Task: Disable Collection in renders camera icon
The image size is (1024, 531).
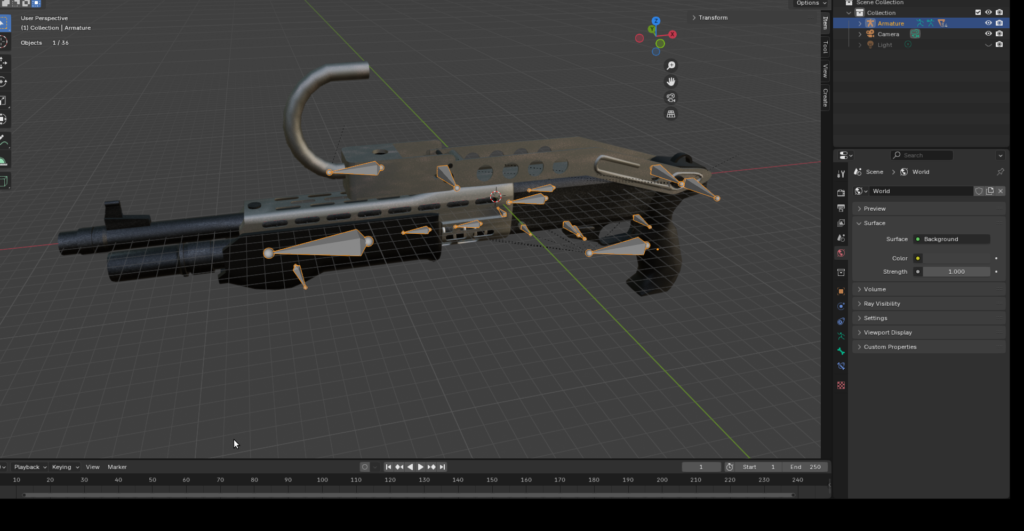Action: [x=999, y=12]
